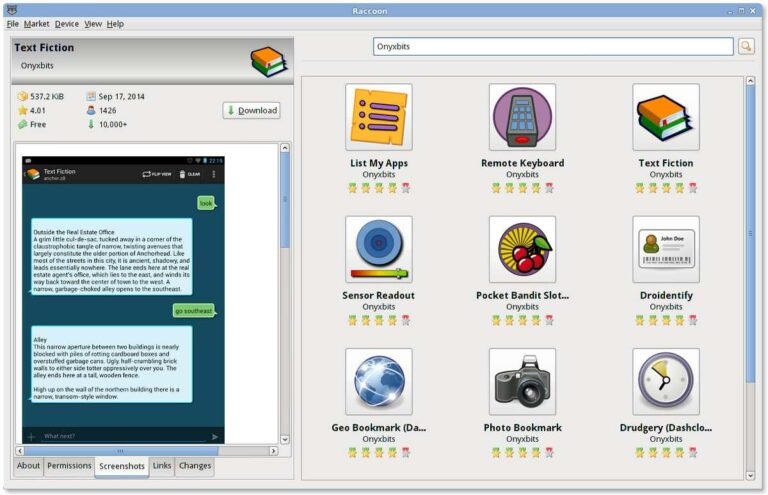Select the Droidentify ID card icon
This screenshot has height=495, width=768.
point(666,249)
